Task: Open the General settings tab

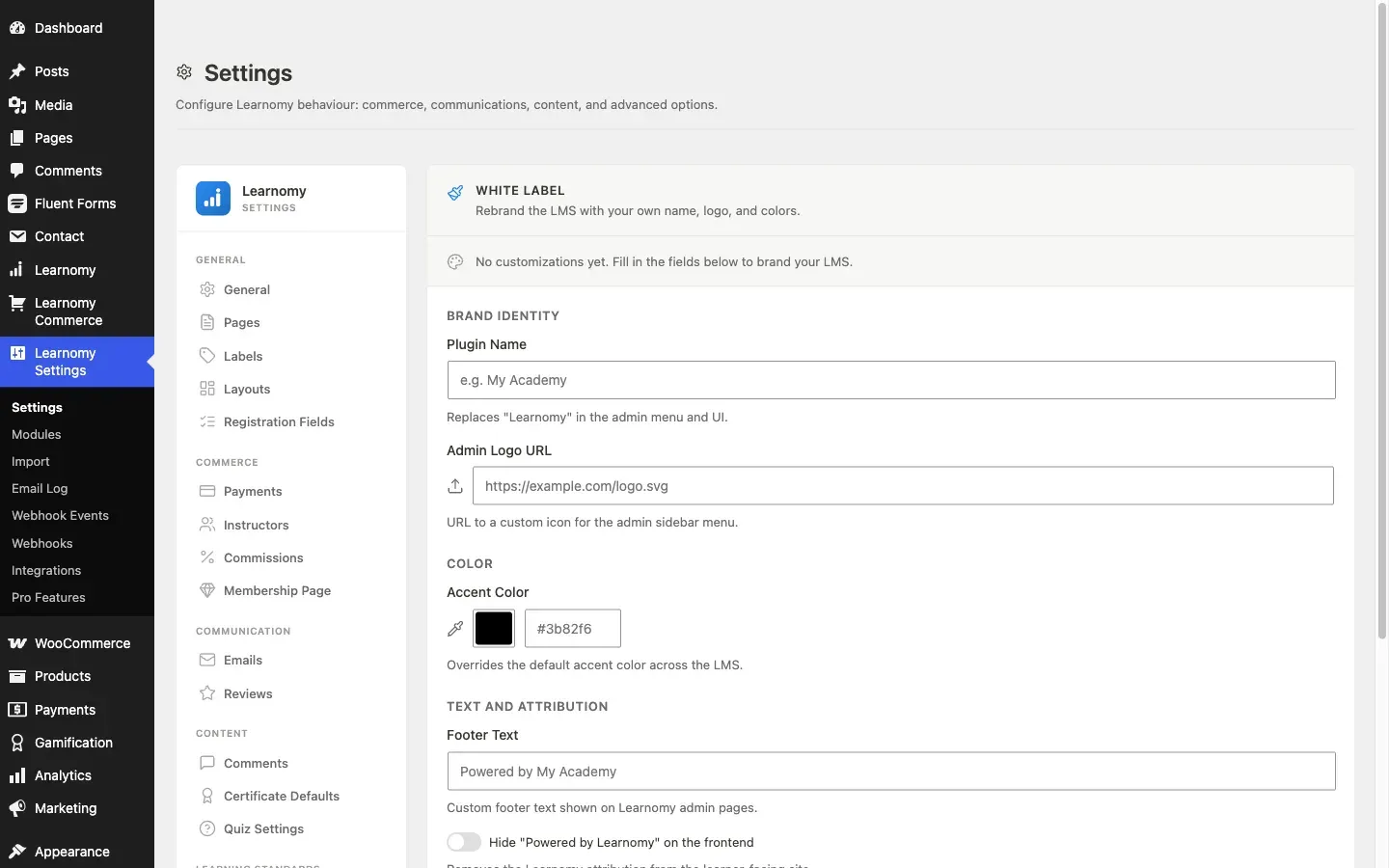Action: [291, 289]
